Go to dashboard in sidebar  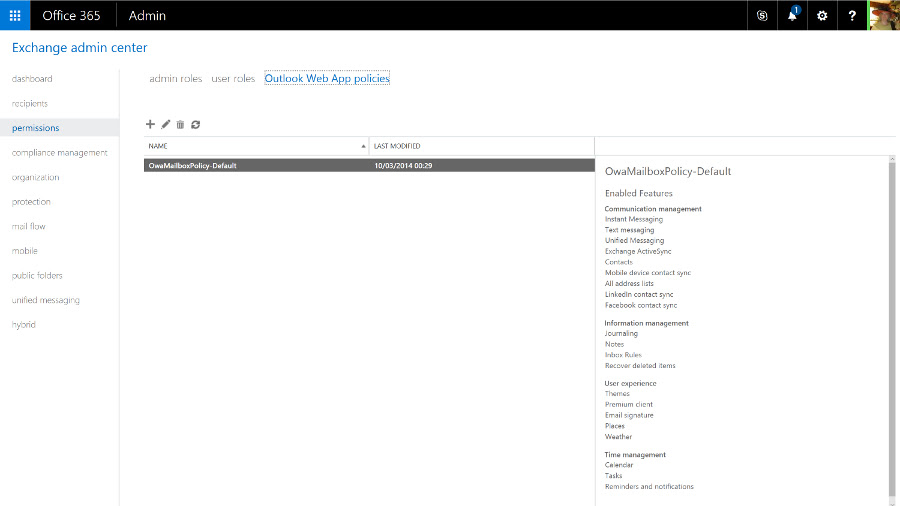(32, 79)
